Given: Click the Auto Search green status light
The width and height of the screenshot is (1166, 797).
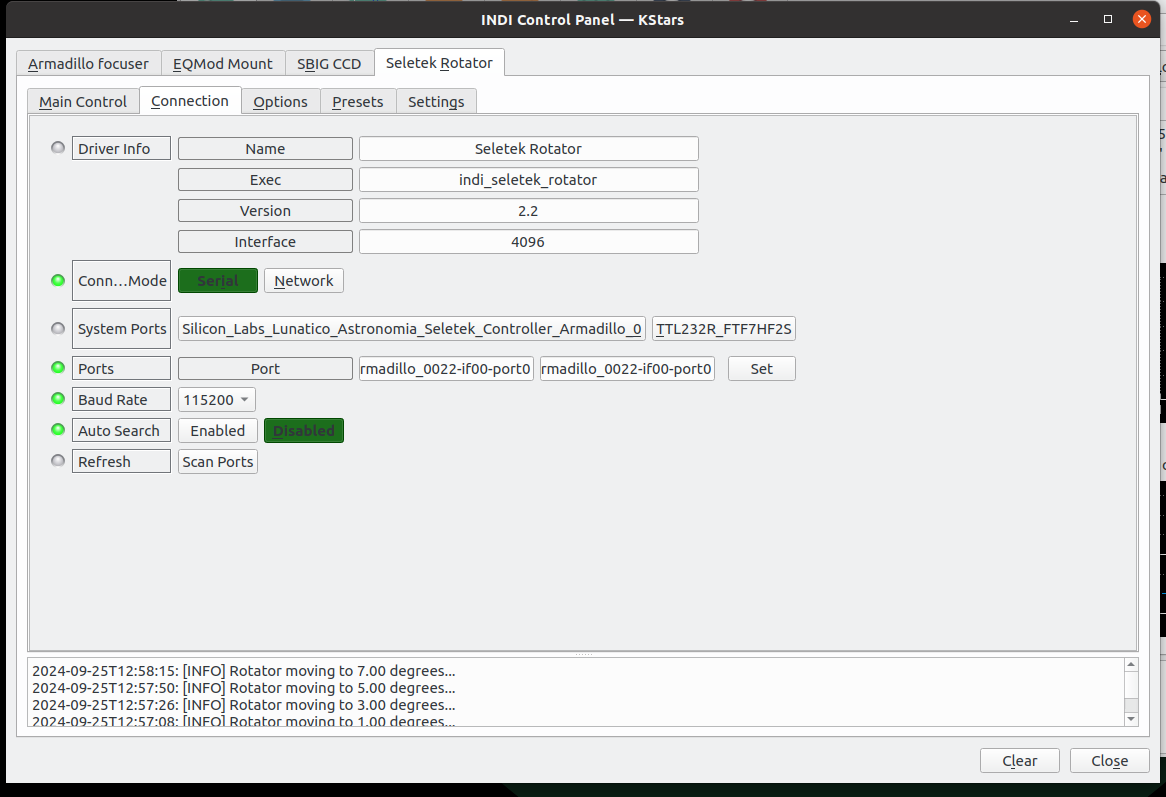Looking at the screenshot, I should pyautogui.click(x=58, y=430).
